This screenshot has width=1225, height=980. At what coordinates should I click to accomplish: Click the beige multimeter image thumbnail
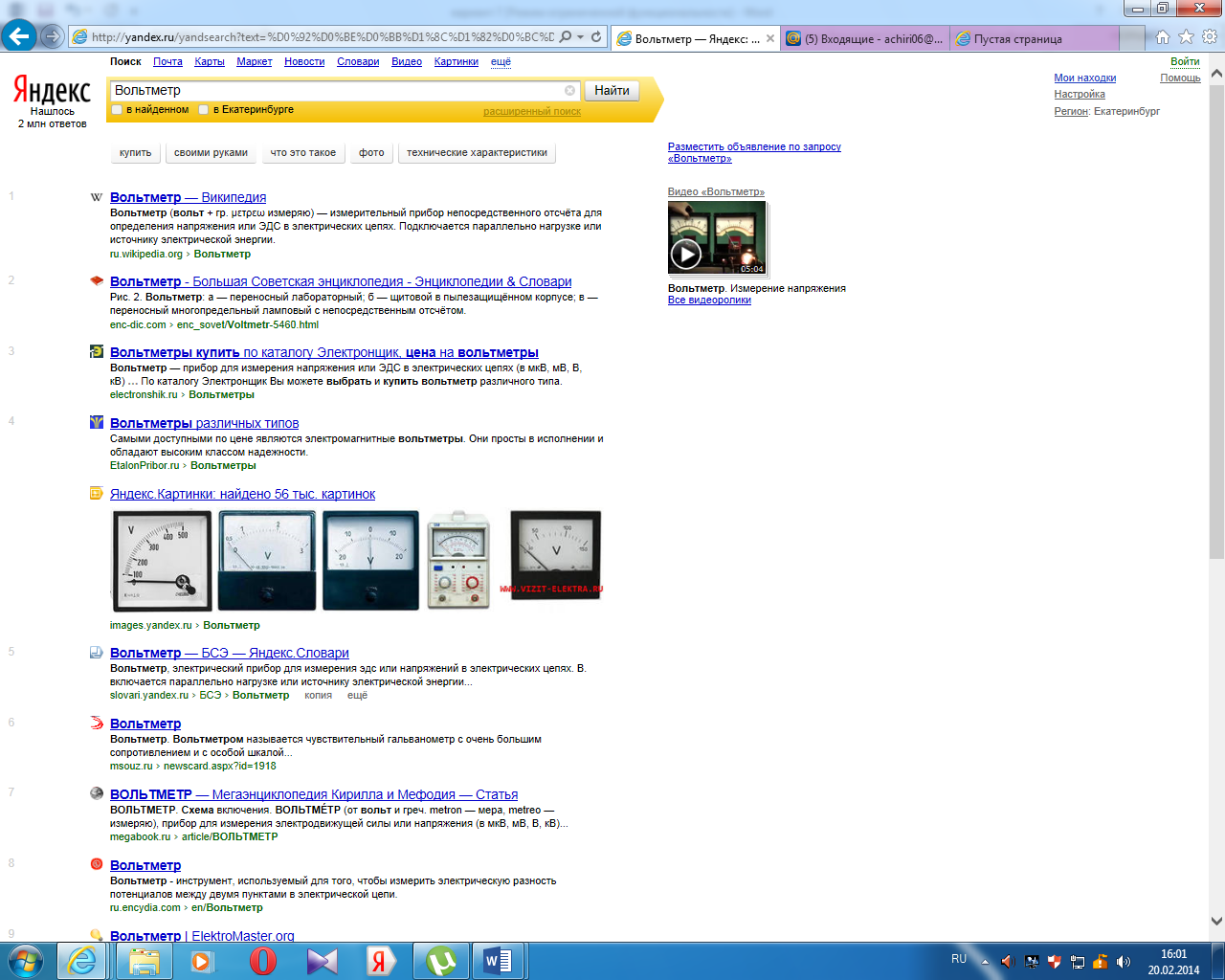(458, 561)
